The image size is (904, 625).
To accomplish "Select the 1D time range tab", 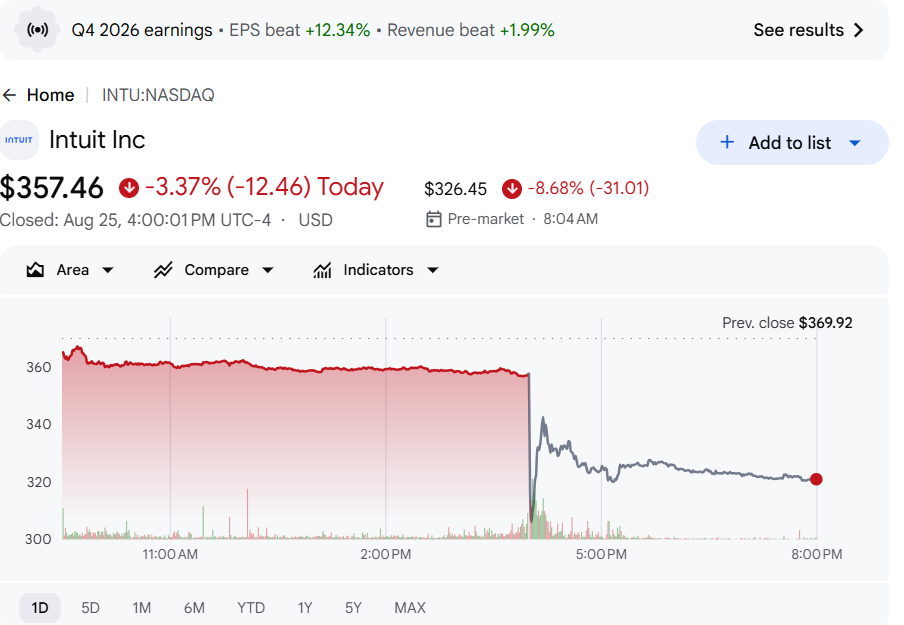I will (x=40, y=608).
